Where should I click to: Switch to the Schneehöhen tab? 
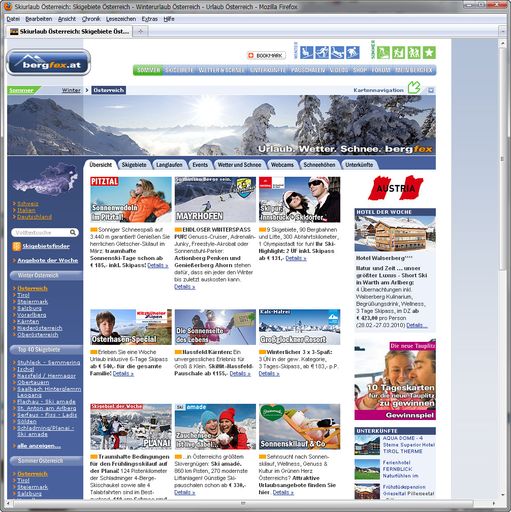tap(319, 165)
